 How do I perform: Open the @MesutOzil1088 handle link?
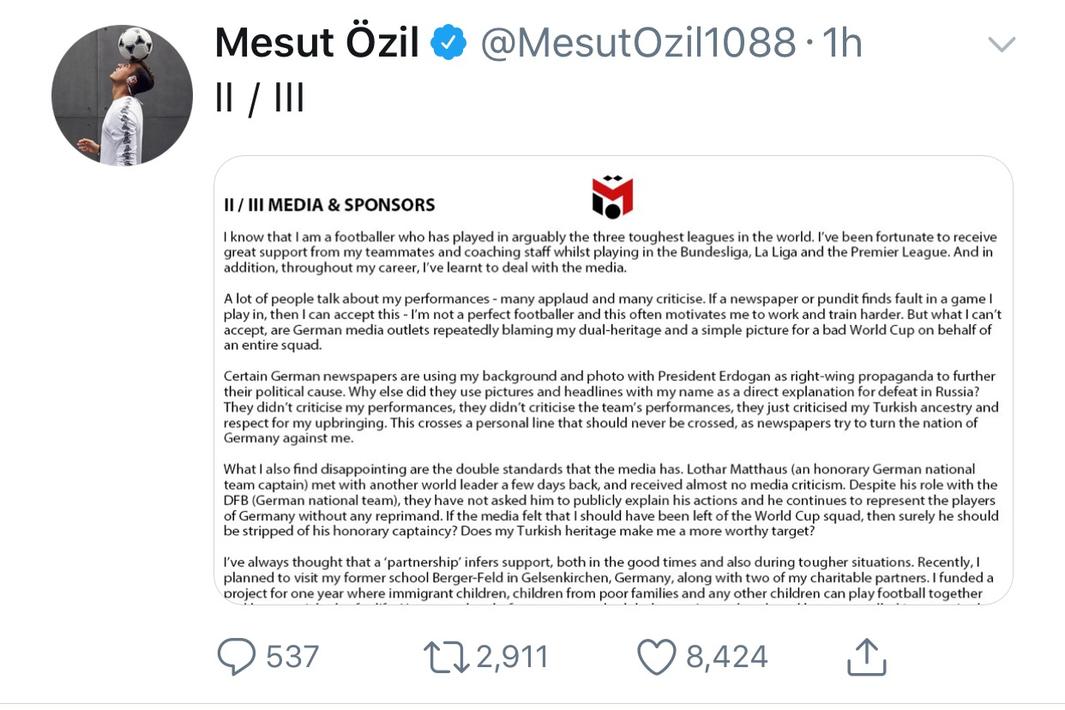coord(637,43)
